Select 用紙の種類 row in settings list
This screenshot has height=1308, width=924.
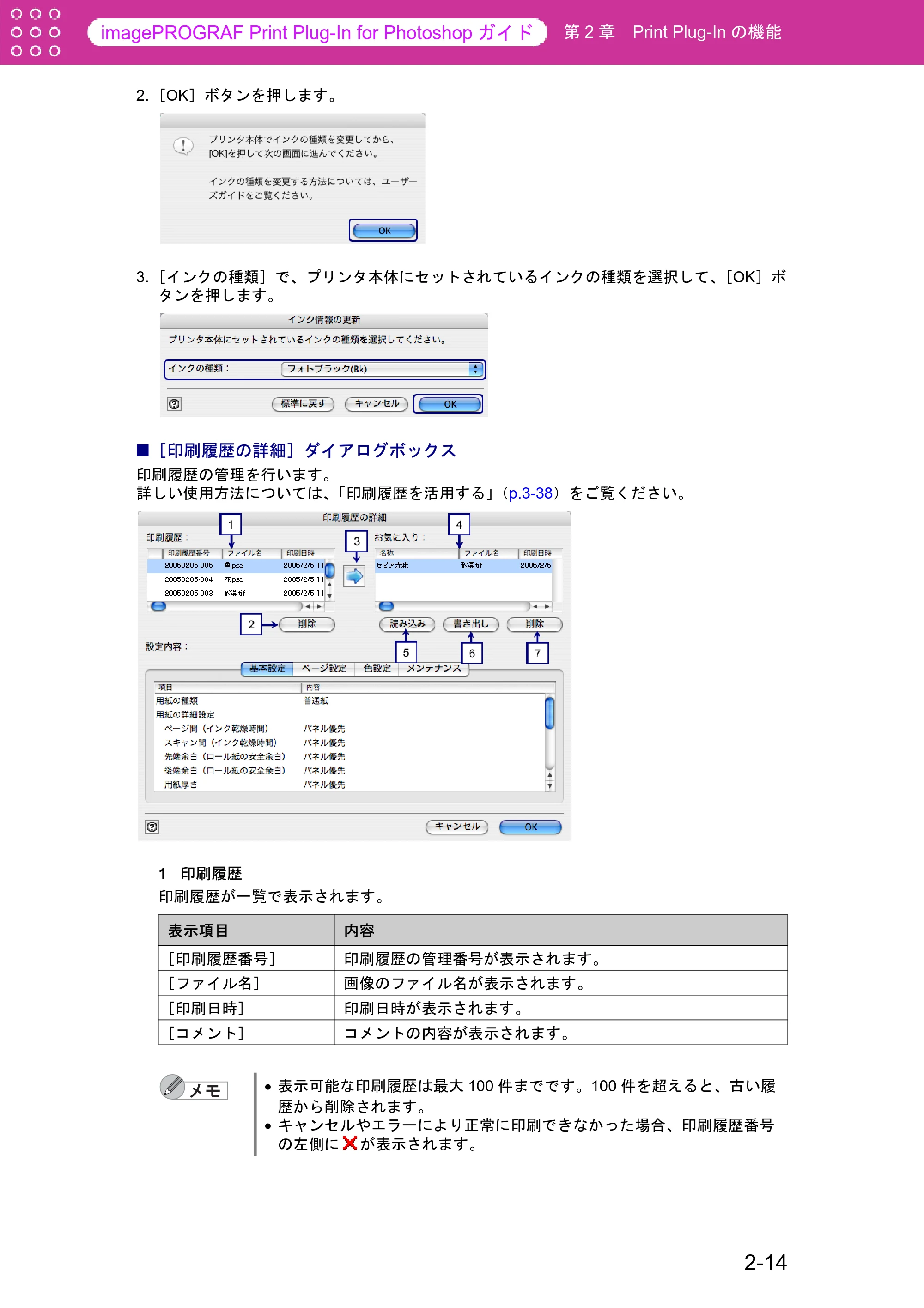pyautogui.click(x=350, y=701)
